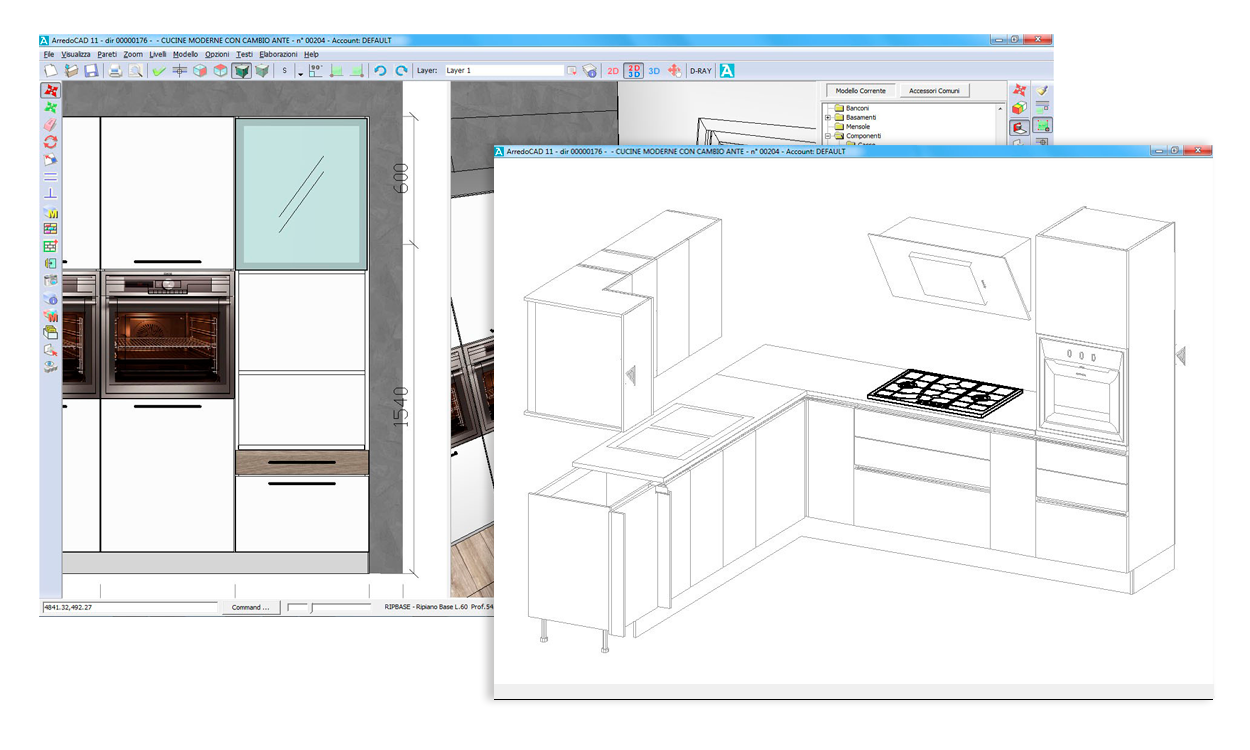Toggle the green selection-box icon in right panel
The width and height of the screenshot is (1250, 750).
pos(1042,126)
